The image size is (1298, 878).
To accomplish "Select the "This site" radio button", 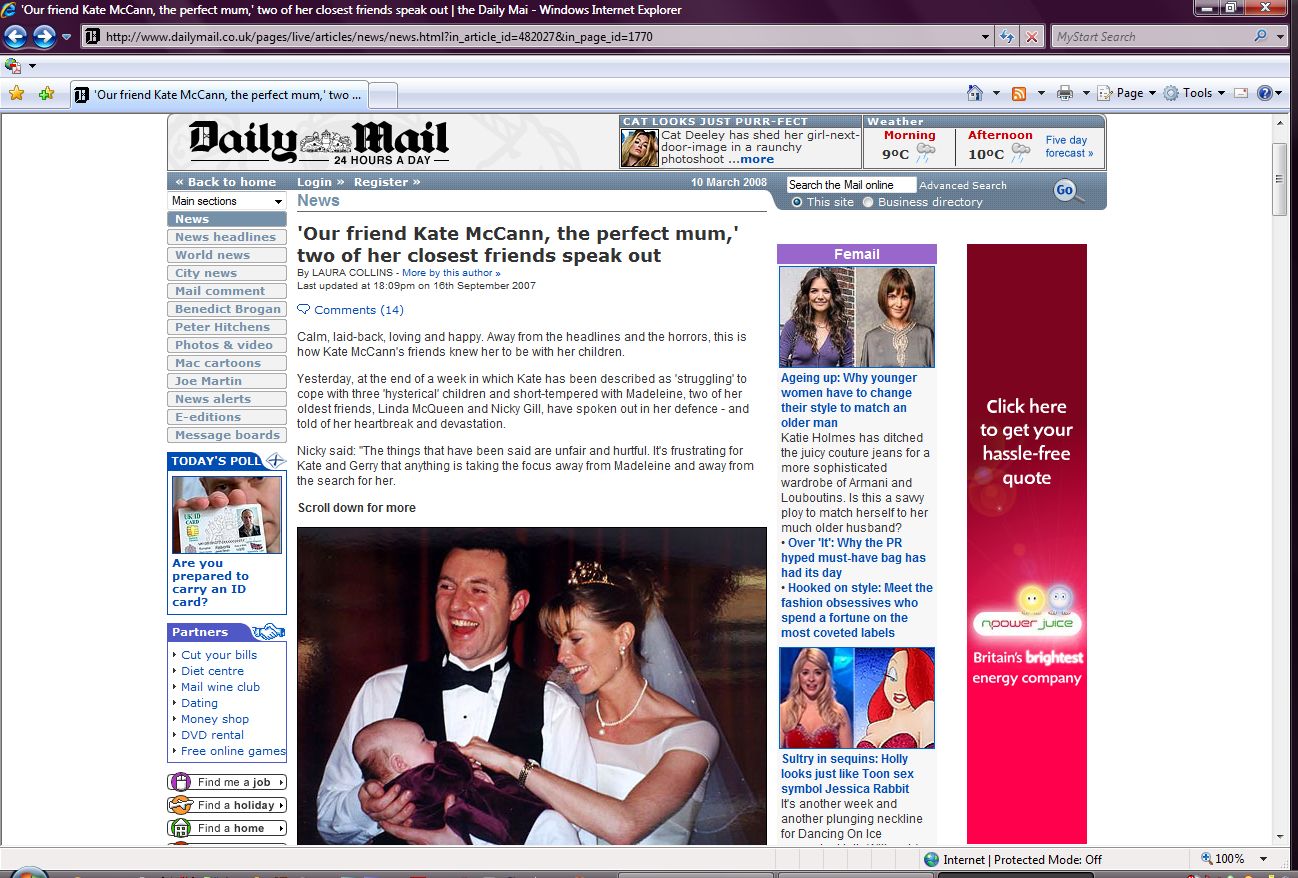I will [797, 202].
